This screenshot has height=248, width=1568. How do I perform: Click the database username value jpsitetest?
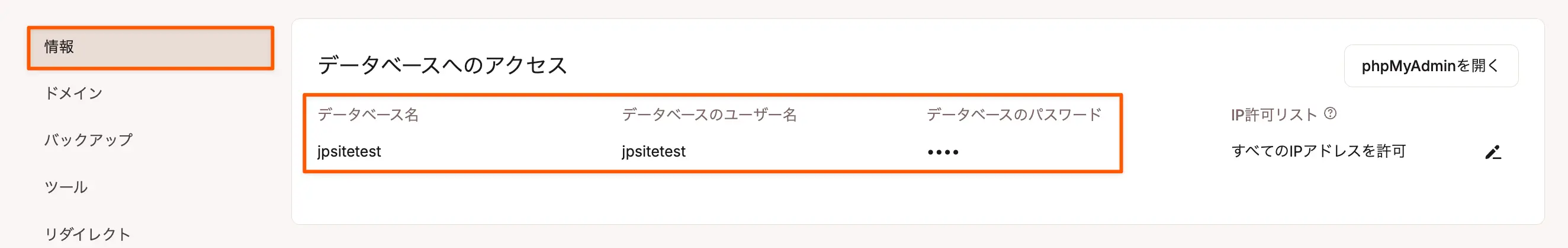654,152
